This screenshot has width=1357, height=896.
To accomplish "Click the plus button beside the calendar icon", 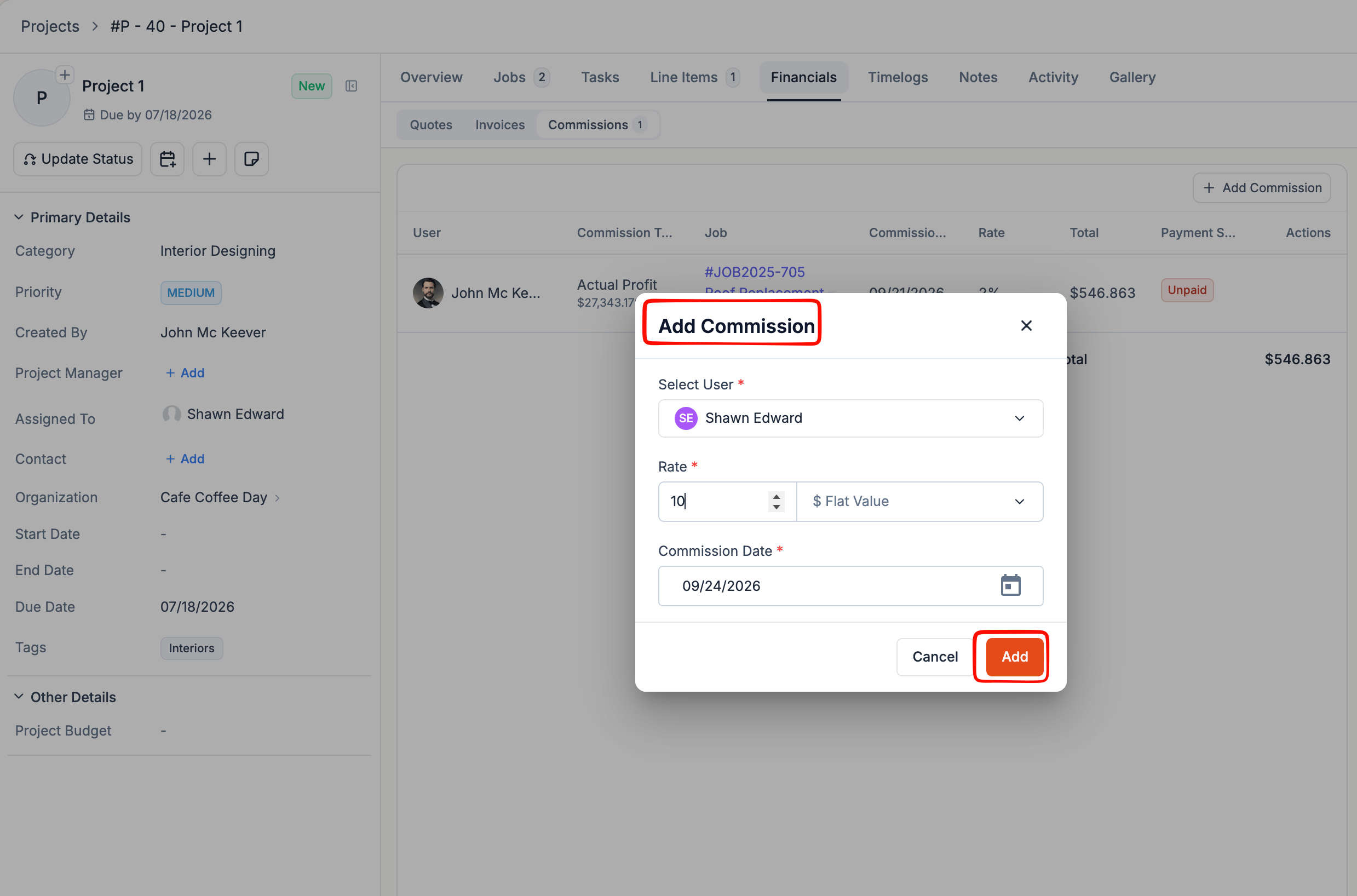I will 209,159.
